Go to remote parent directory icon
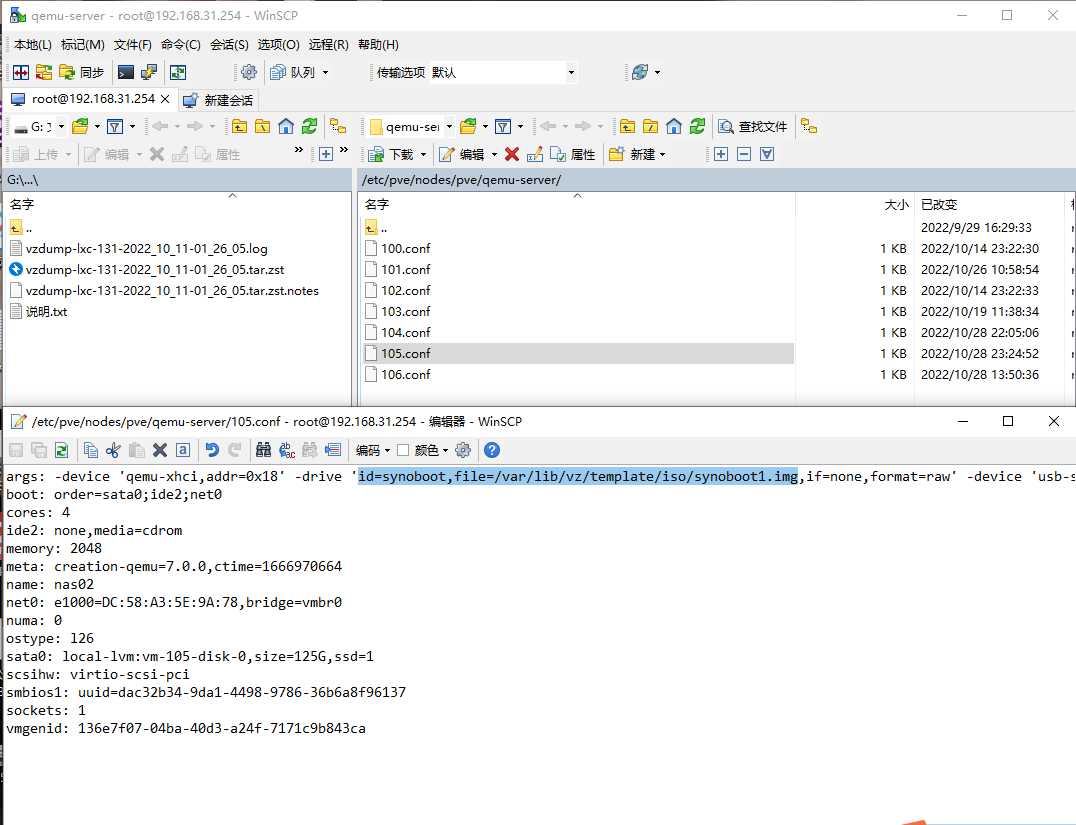This screenshot has width=1076, height=825. (627, 126)
